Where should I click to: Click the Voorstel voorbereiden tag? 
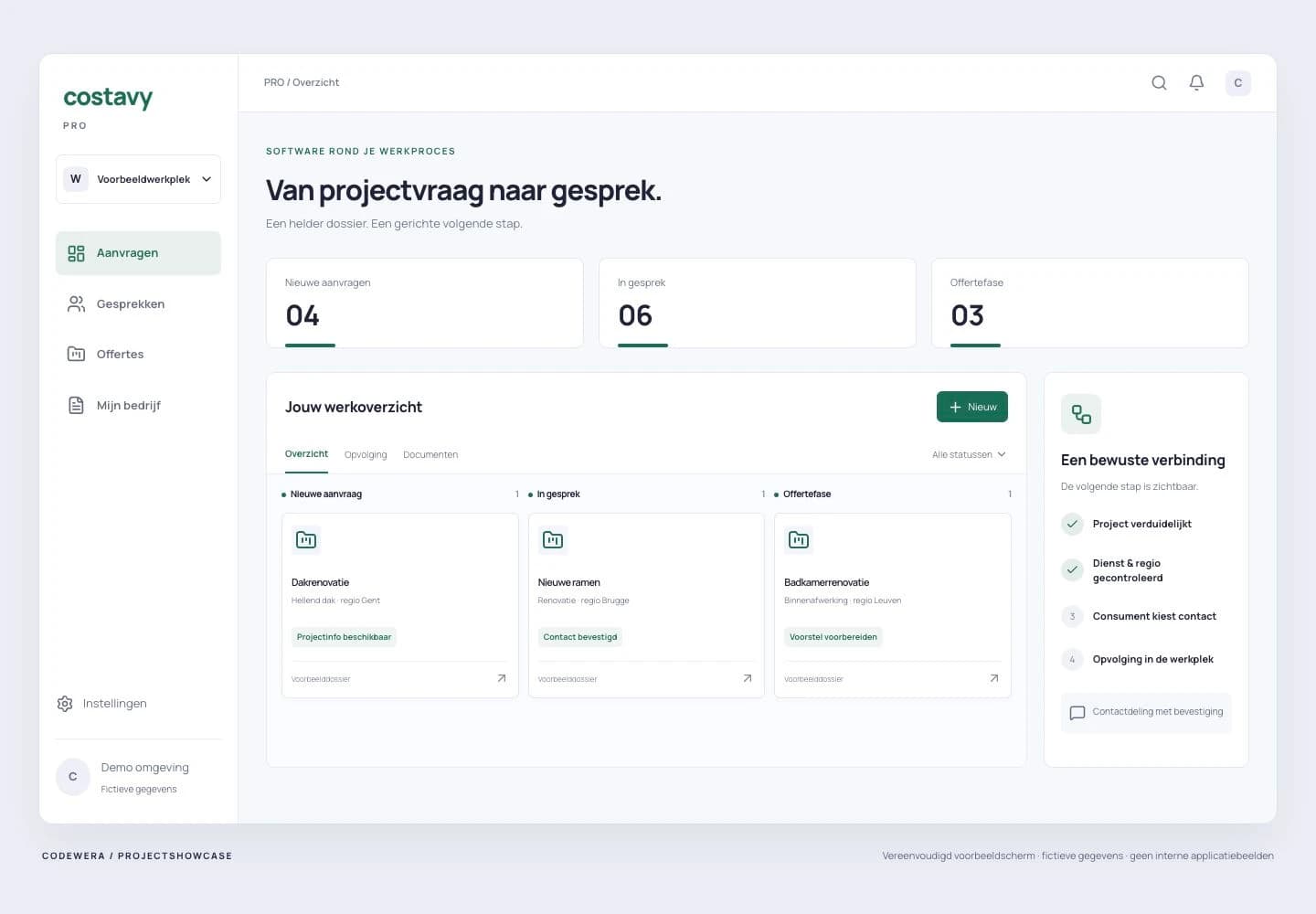pos(833,637)
